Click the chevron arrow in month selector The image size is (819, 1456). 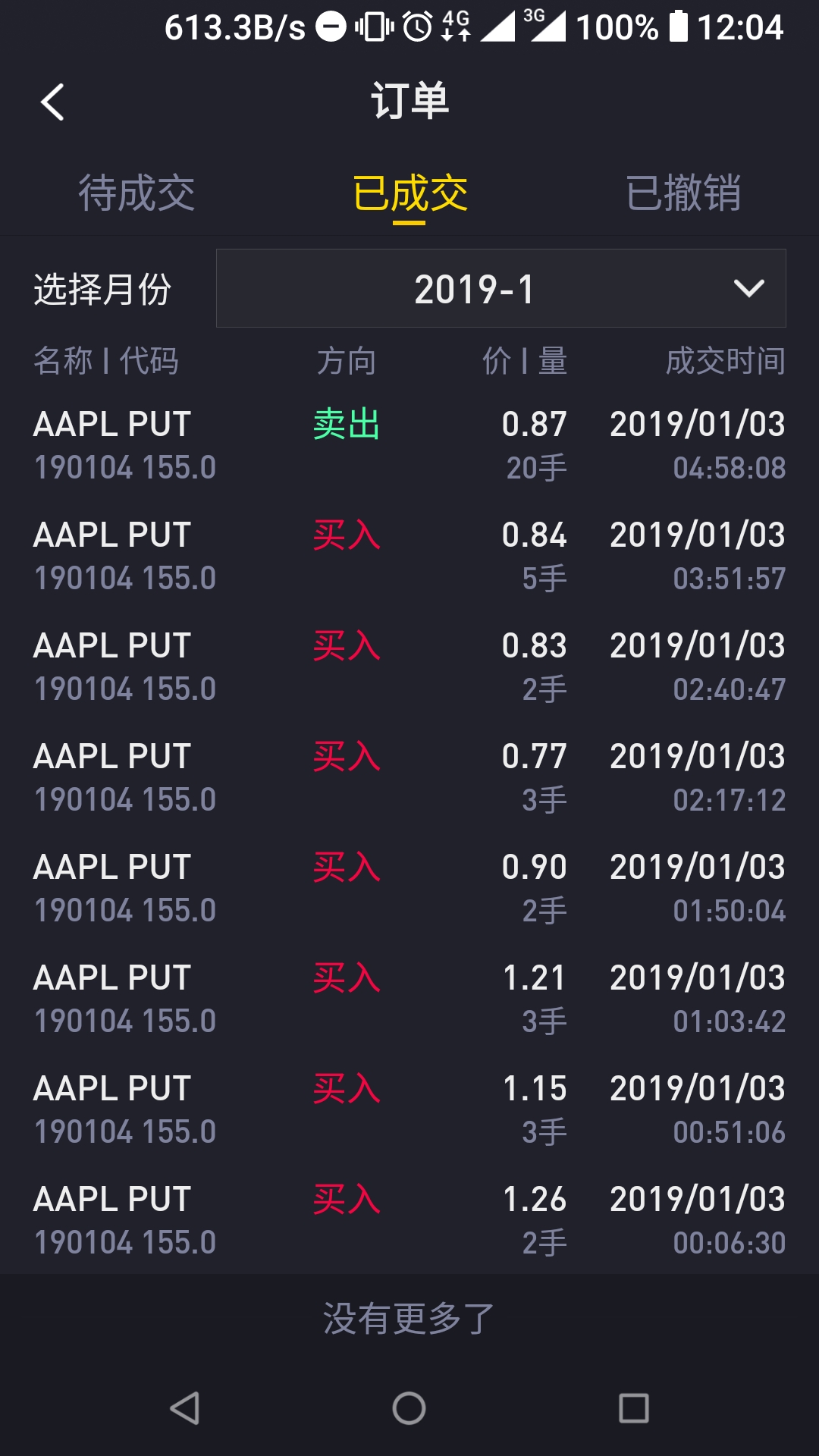pyautogui.click(x=748, y=289)
